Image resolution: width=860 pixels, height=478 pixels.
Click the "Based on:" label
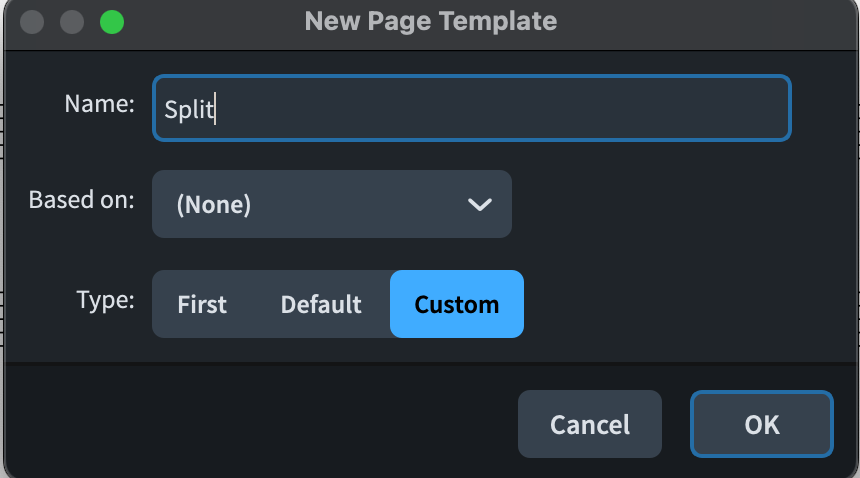point(81,199)
